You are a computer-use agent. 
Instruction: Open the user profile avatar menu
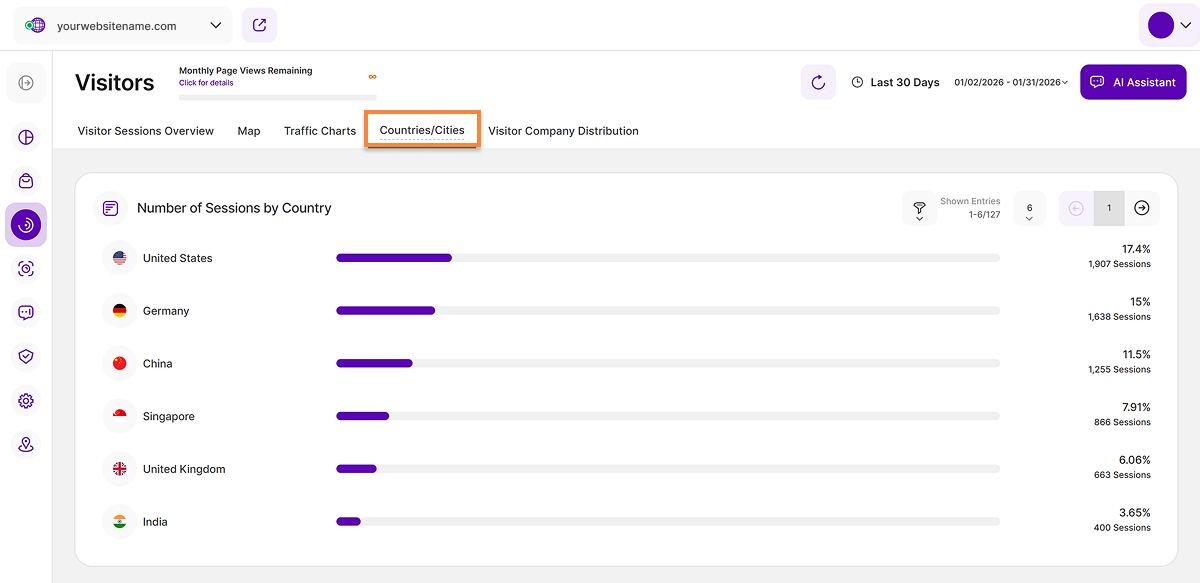point(1168,26)
